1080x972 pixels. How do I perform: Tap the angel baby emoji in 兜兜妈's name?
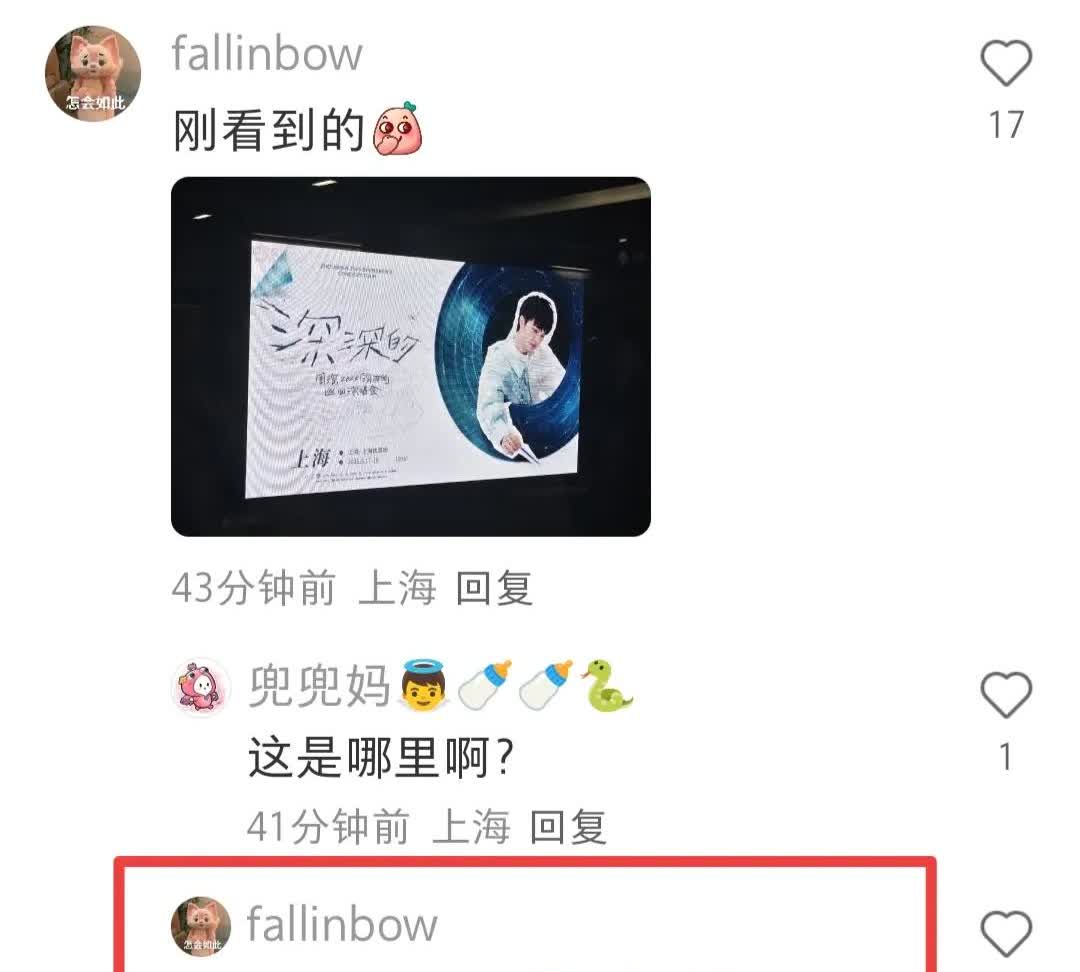[423, 685]
